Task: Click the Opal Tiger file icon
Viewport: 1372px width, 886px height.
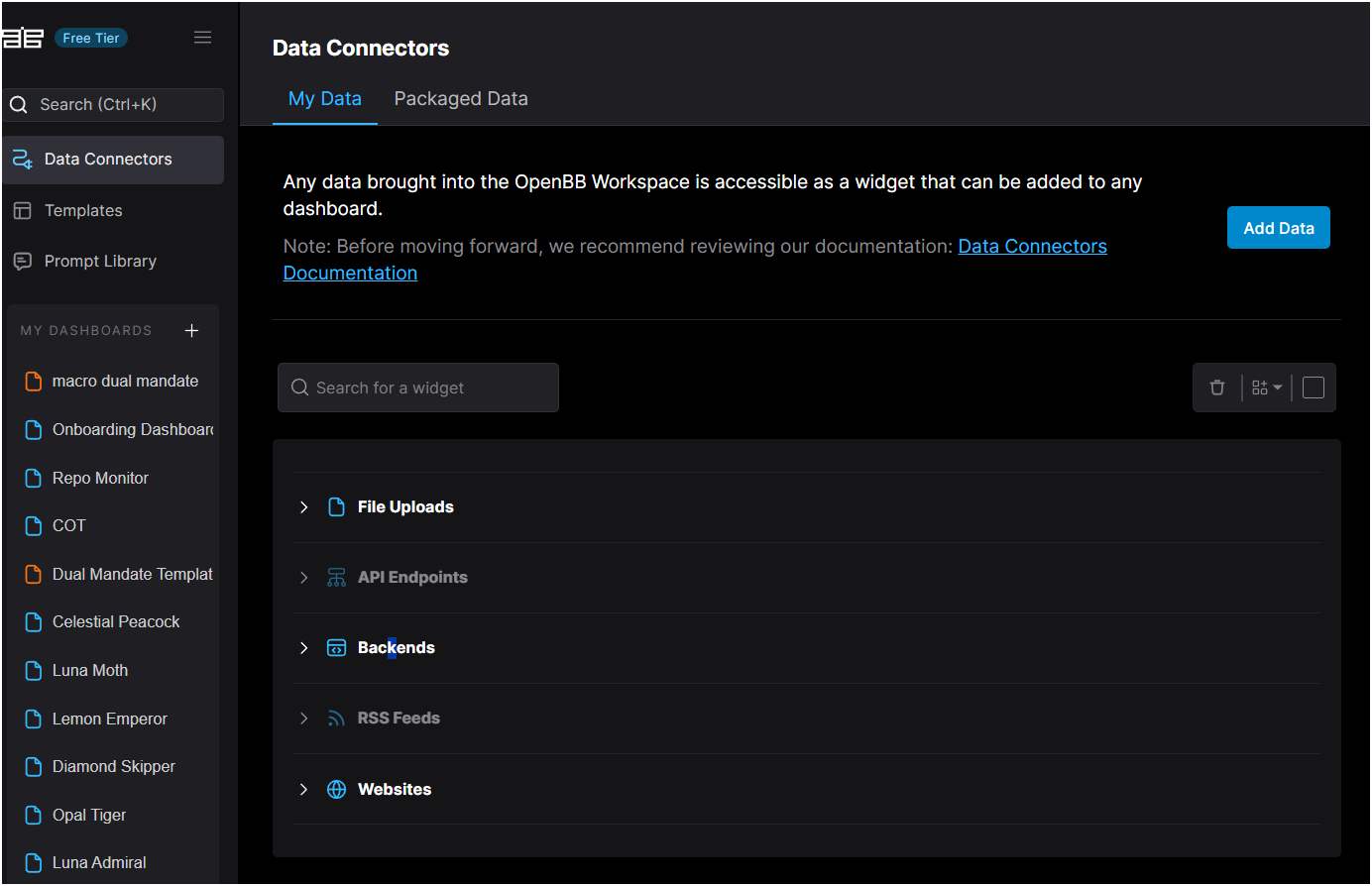Action: (x=33, y=815)
